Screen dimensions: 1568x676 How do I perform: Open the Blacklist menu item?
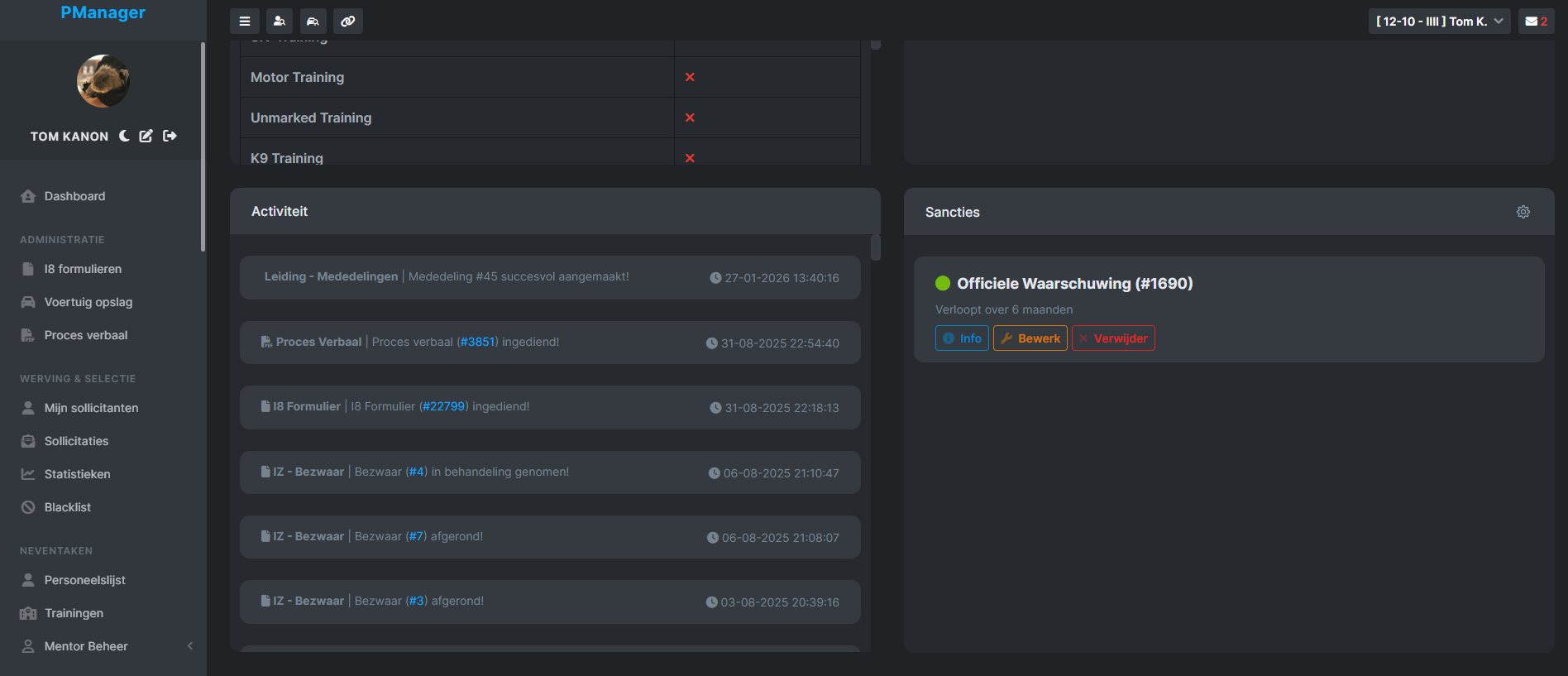click(67, 507)
